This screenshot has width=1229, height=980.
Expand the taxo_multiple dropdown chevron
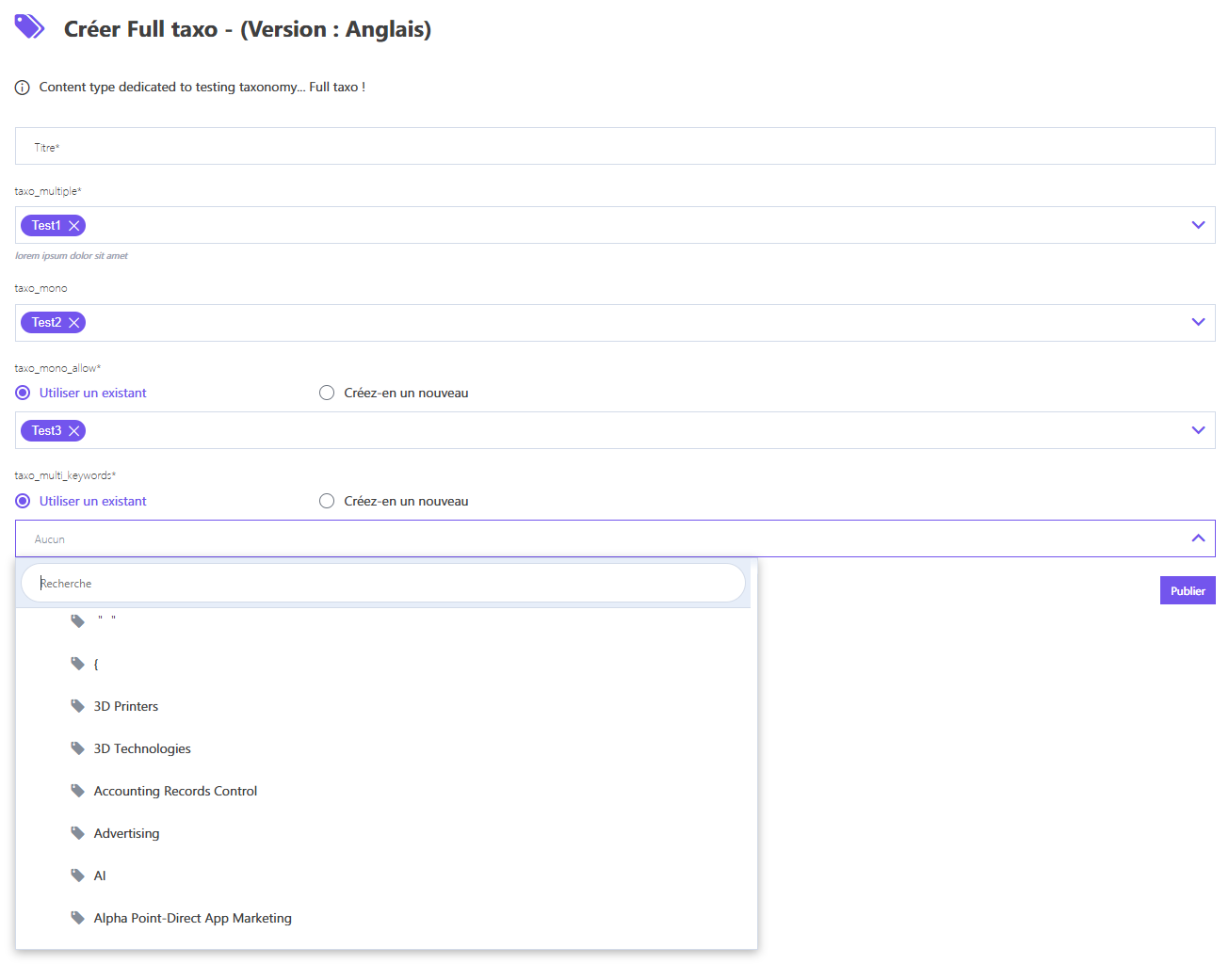[x=1198, y=225]
